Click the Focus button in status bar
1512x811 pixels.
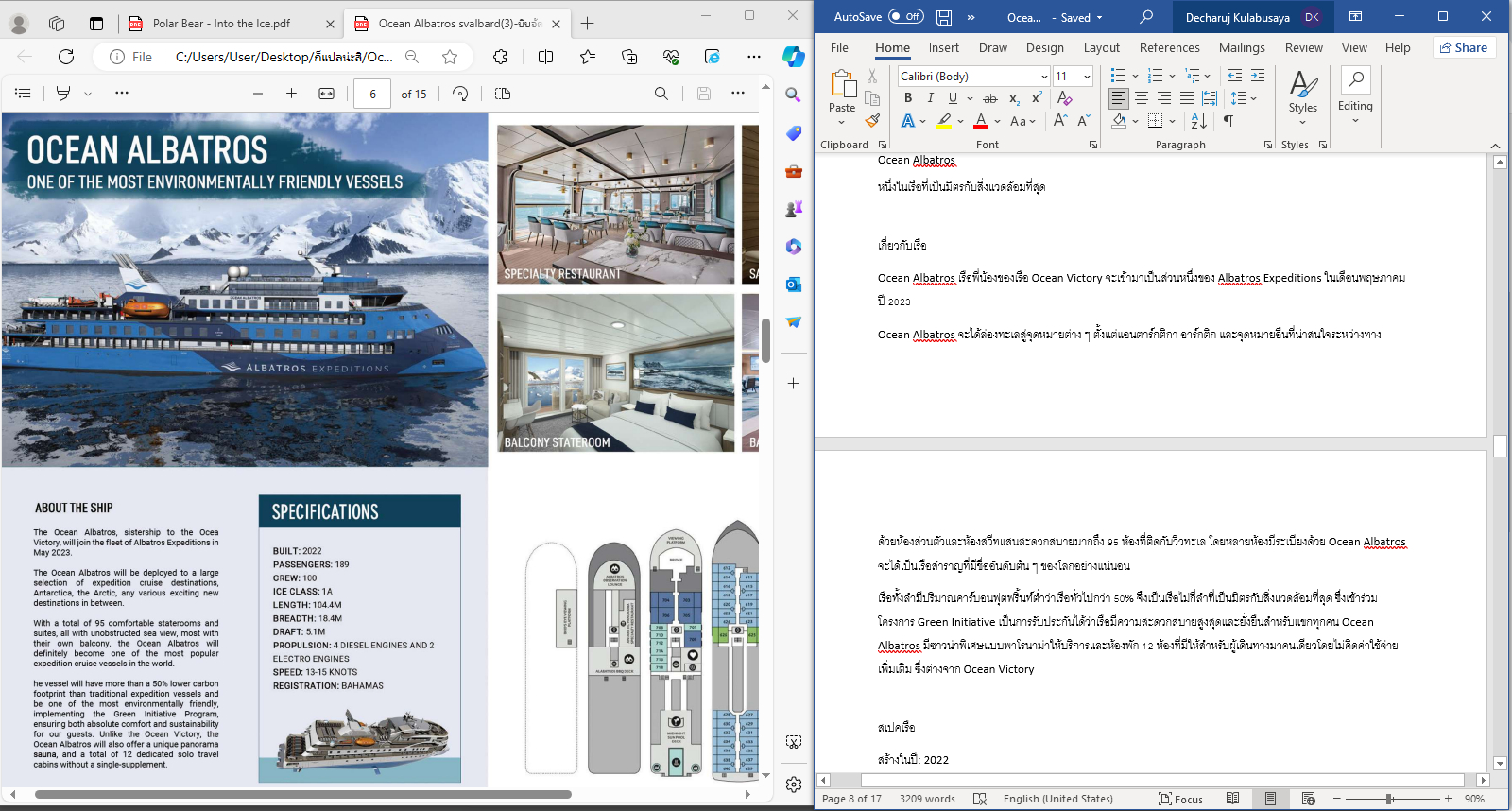pyautogui.click(x=1181, y=799)
